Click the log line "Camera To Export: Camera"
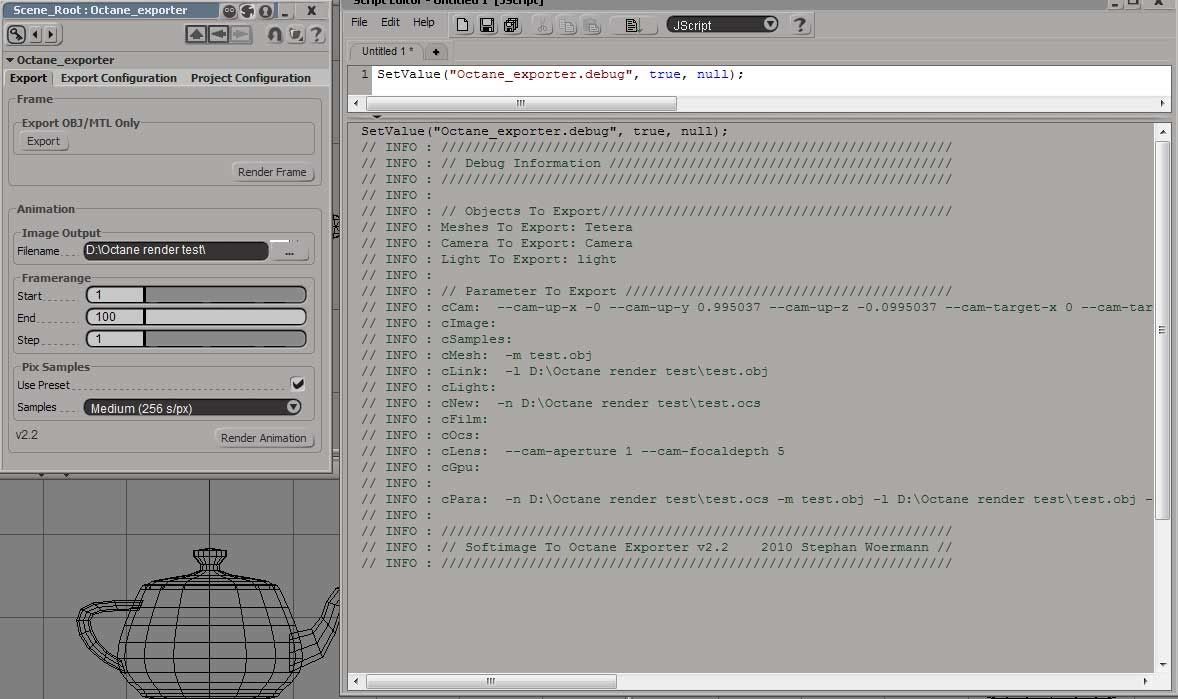This screenshot has width=1178, height=699. pos(536,243)
